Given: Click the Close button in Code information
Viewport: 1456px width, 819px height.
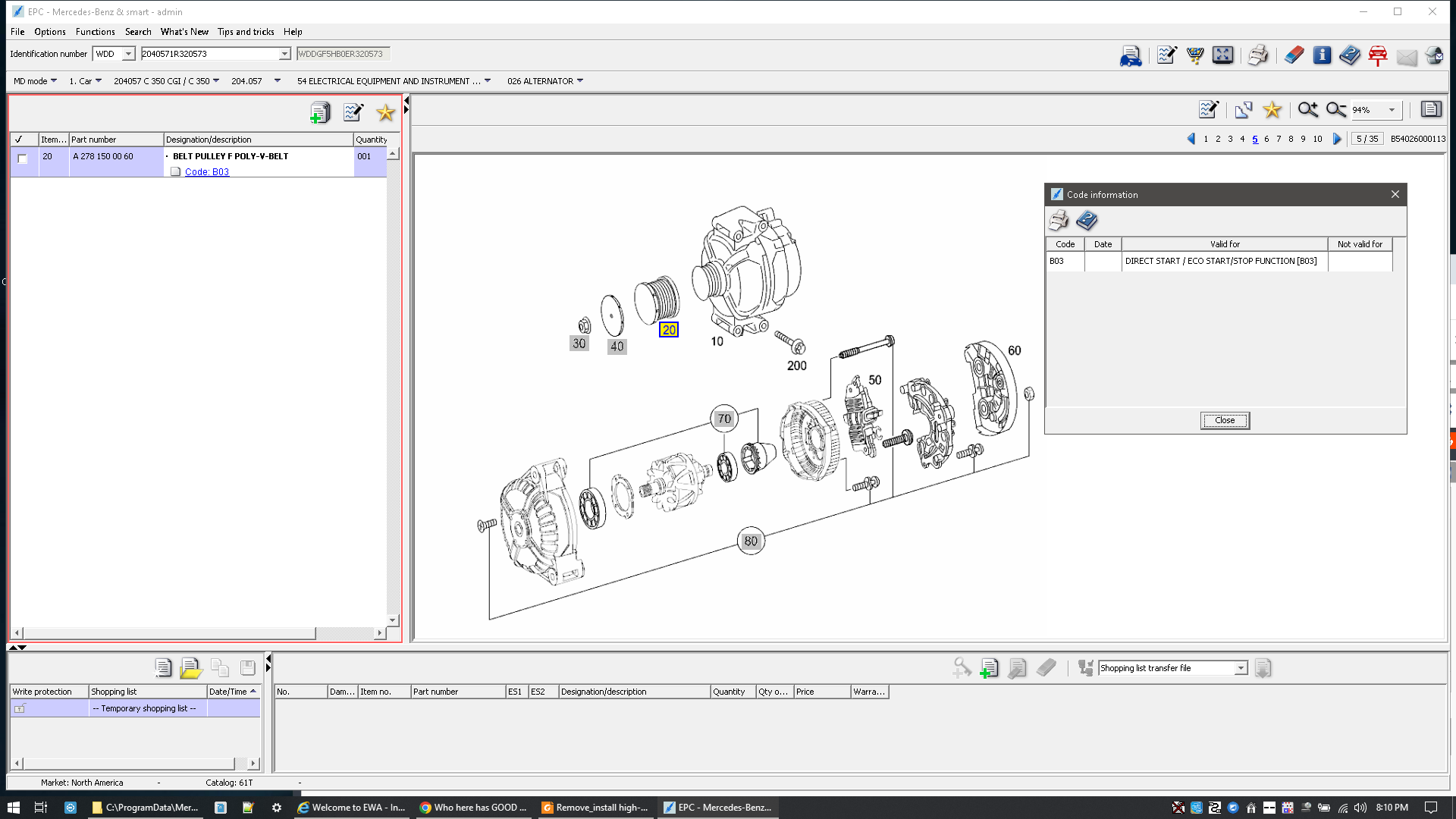Looking at the screenshot, I should point(1224,420).
